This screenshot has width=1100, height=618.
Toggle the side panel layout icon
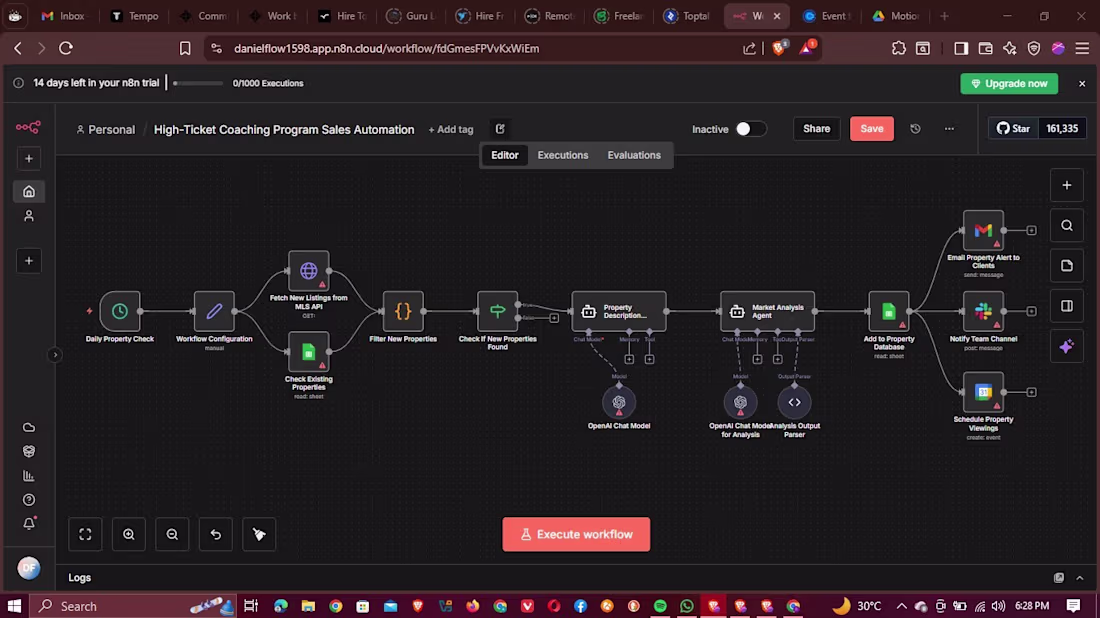(1067, 307)
